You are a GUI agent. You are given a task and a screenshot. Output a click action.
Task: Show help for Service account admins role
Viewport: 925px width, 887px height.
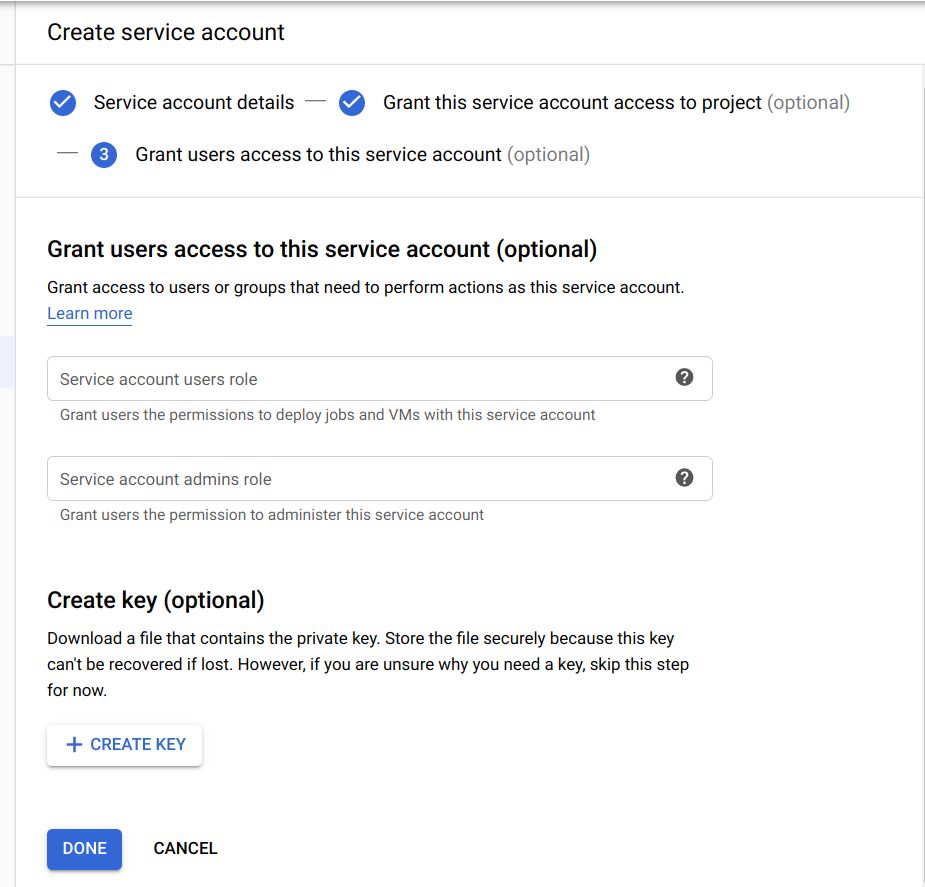pos(684,477)
